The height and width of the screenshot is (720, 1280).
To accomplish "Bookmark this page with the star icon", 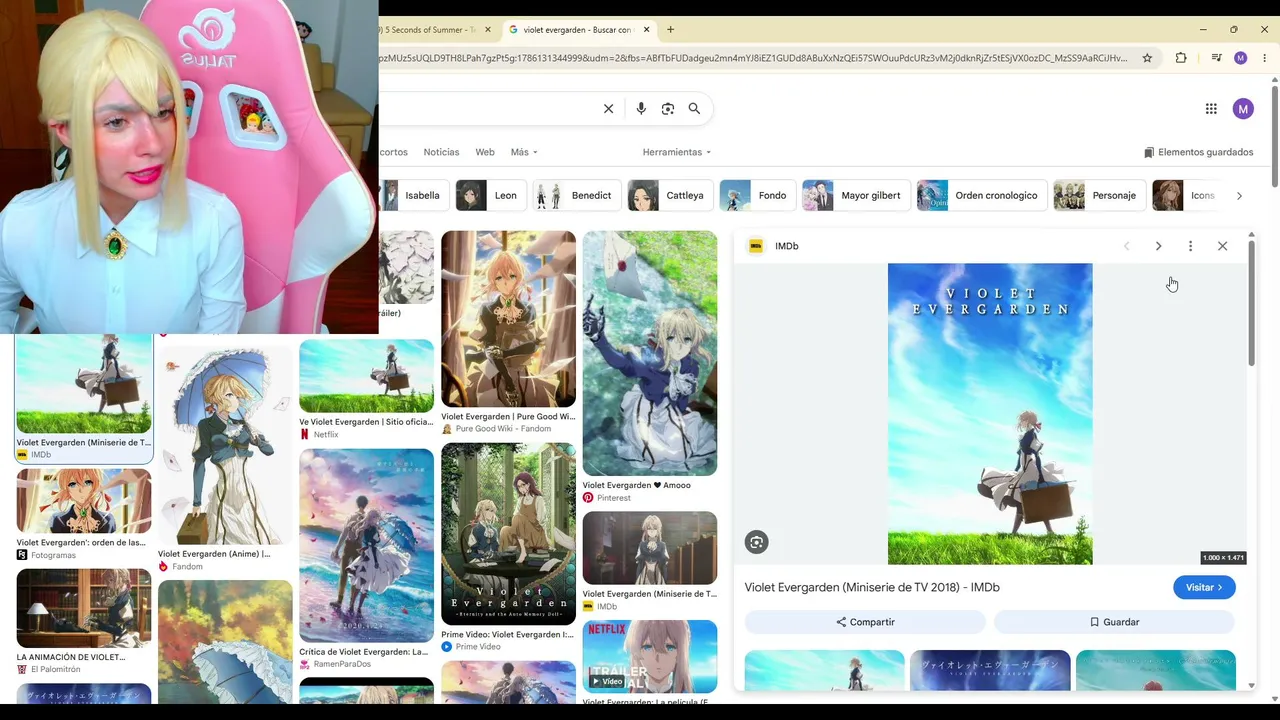I will pyautogui.click(x=1147, y=58).
